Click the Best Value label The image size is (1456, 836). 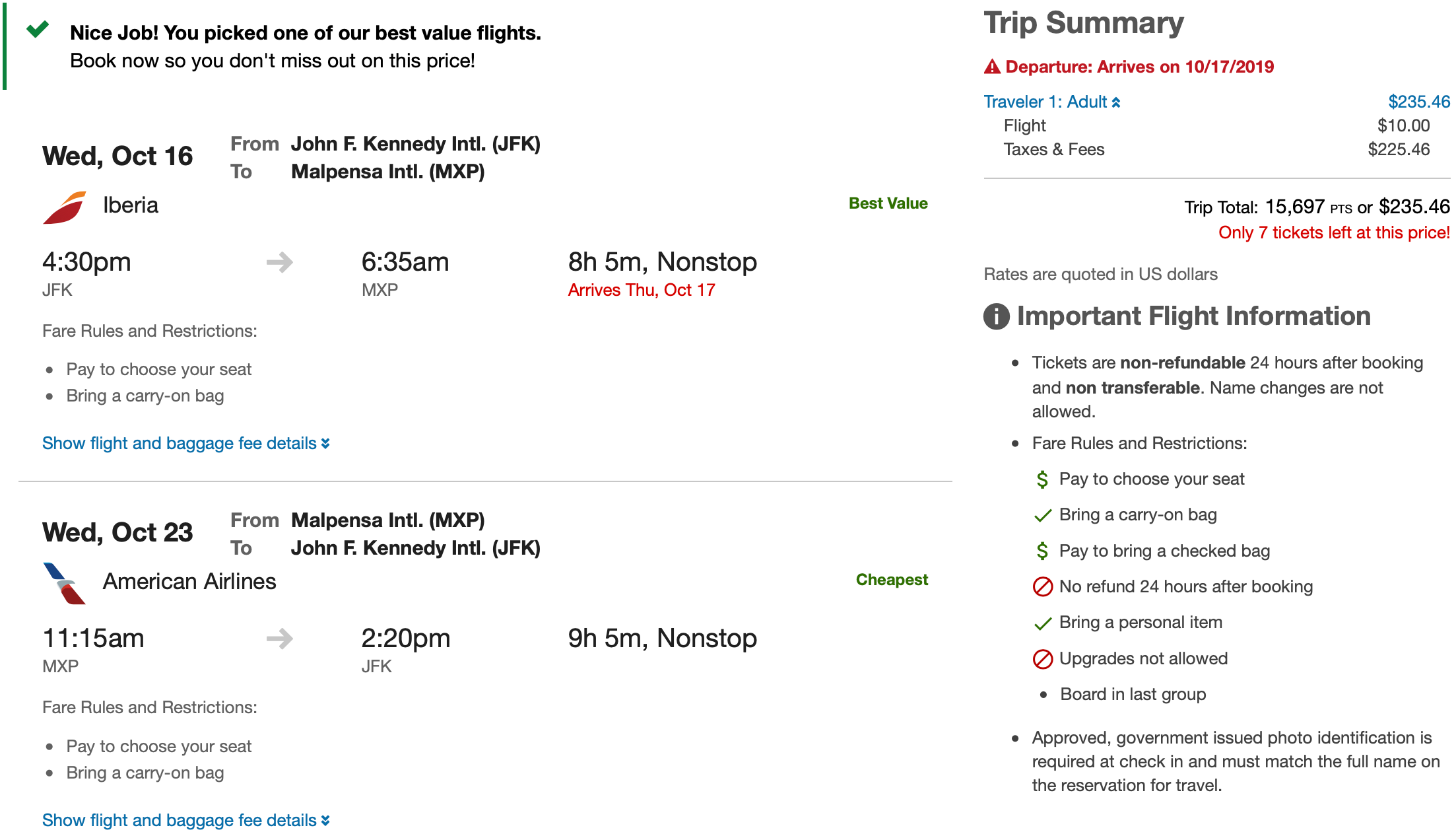(888, 203)
